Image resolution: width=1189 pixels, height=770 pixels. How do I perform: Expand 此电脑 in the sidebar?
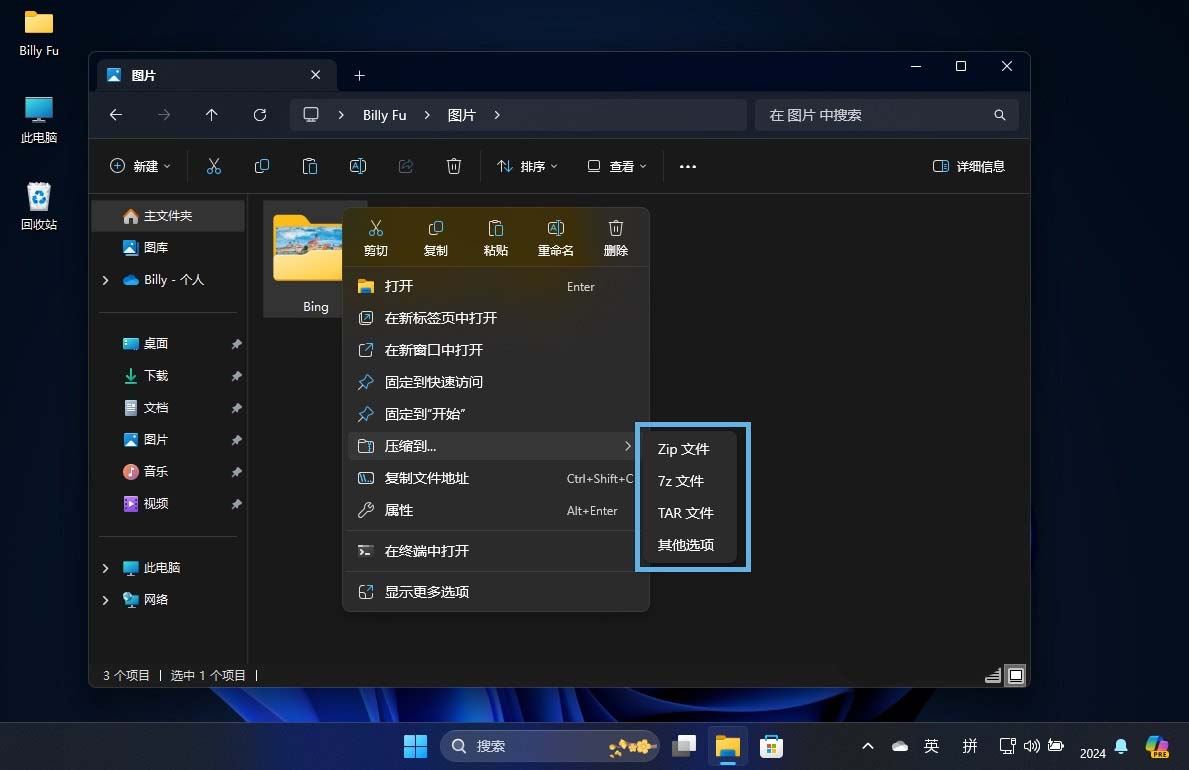(105, 567)
